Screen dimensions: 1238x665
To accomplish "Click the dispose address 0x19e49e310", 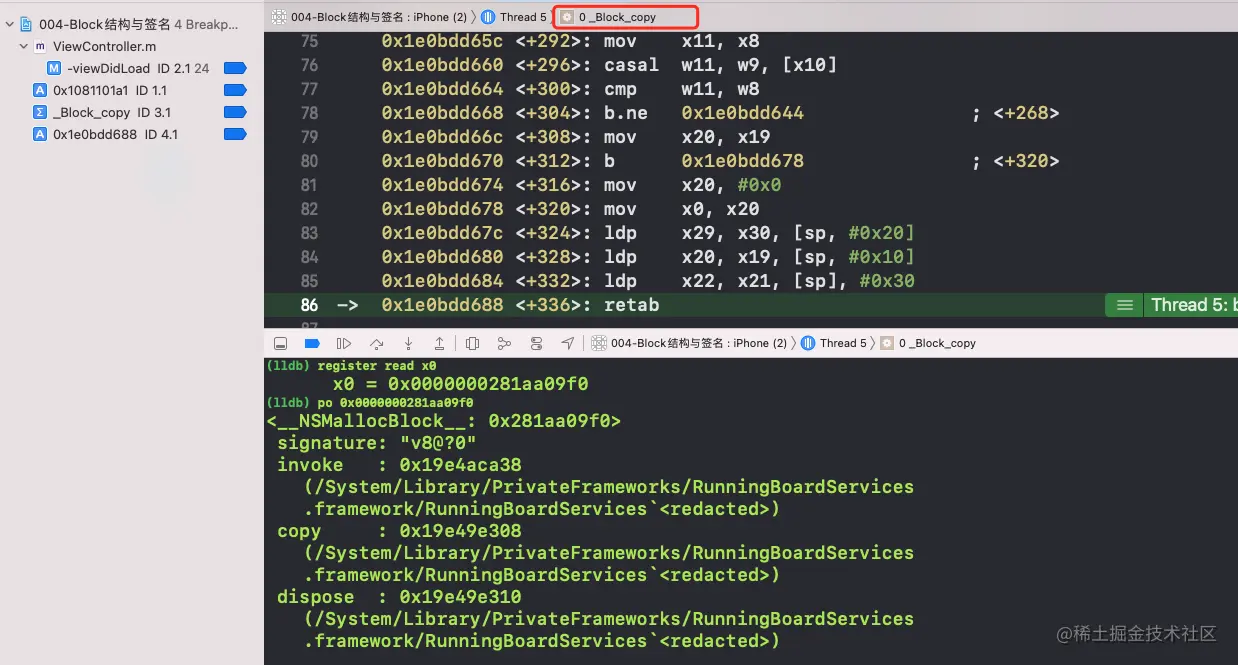I will pyautogui.click(x=460, y=597).
